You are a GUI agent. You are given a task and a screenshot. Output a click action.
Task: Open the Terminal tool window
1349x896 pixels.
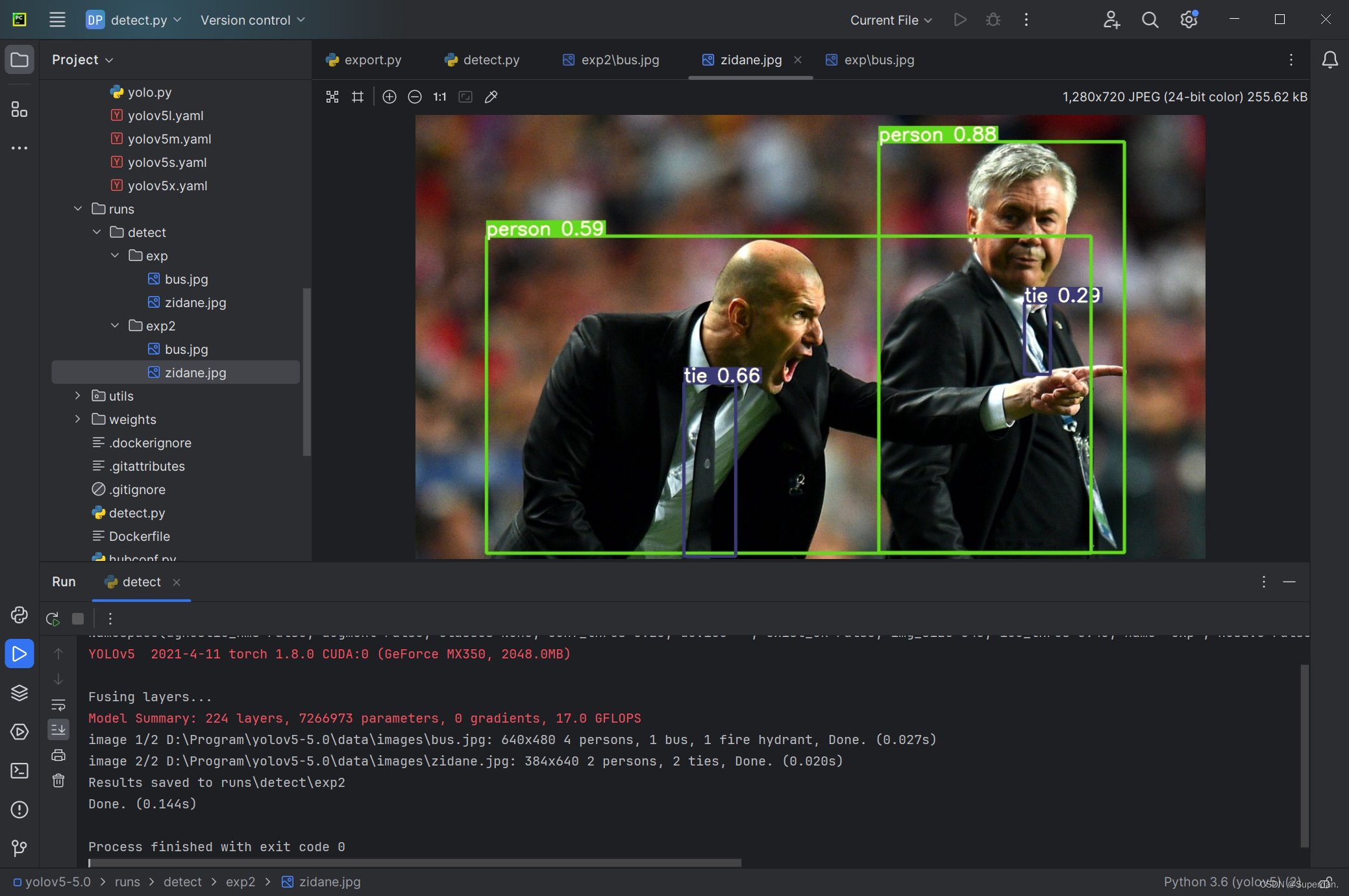(19, 771)
